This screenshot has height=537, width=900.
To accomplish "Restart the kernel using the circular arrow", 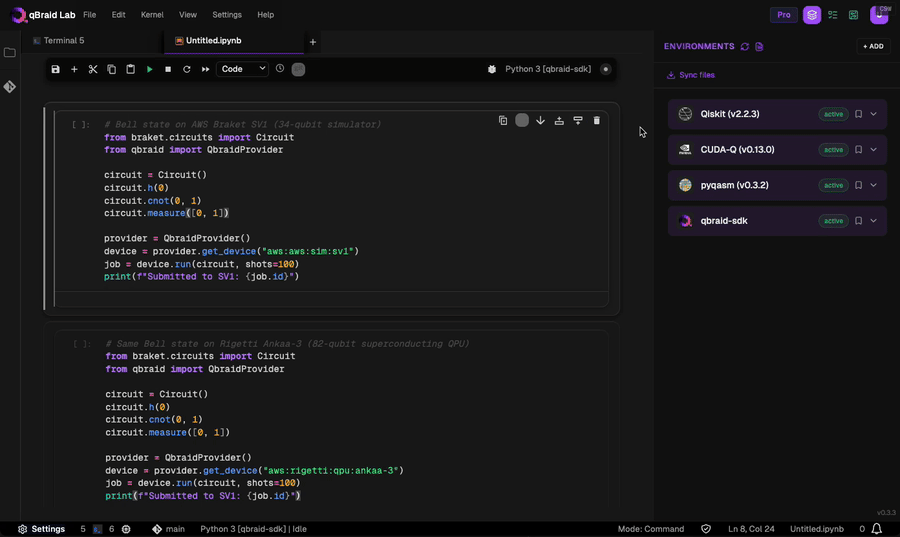I will point(187,69).
